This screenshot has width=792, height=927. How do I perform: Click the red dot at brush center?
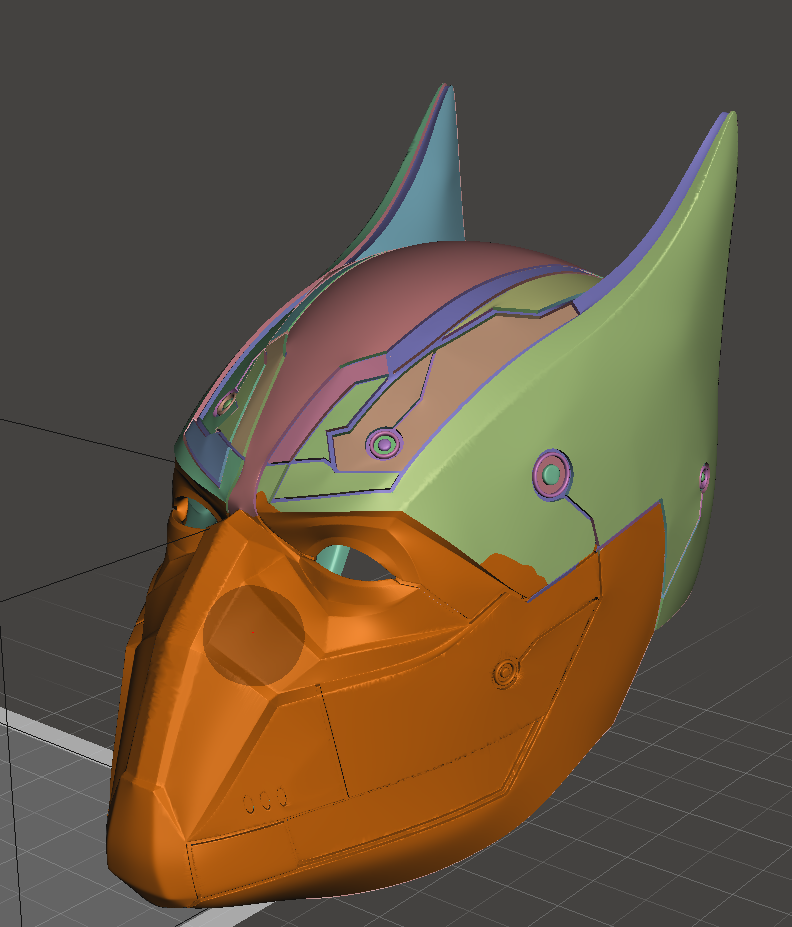click(x=253, y=632)
